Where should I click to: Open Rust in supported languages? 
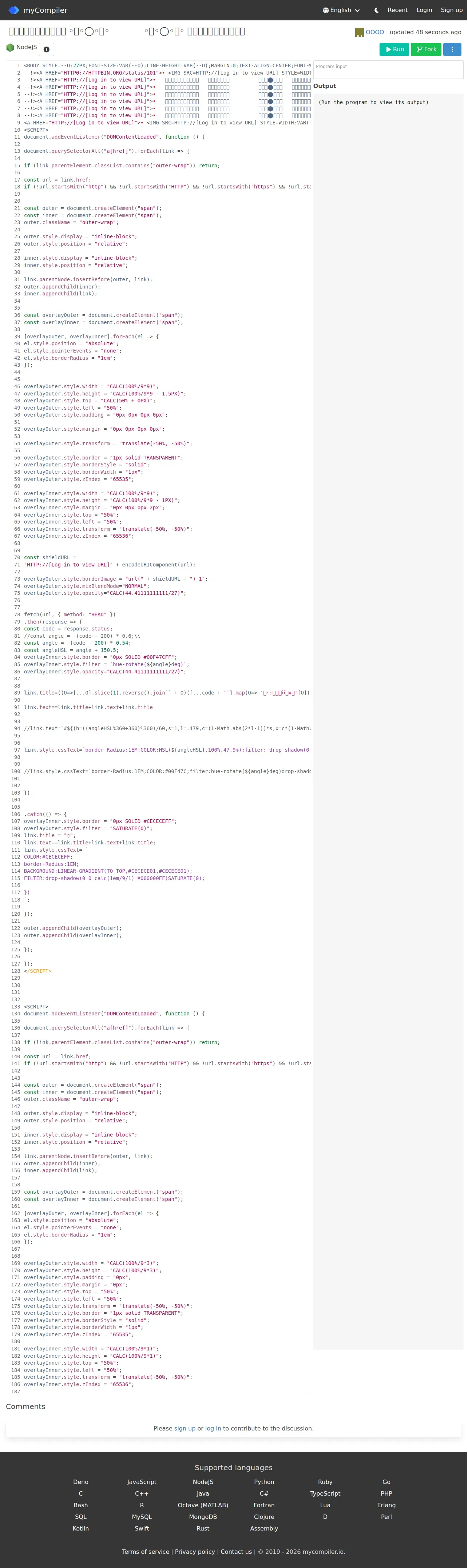coord(203,1528)
